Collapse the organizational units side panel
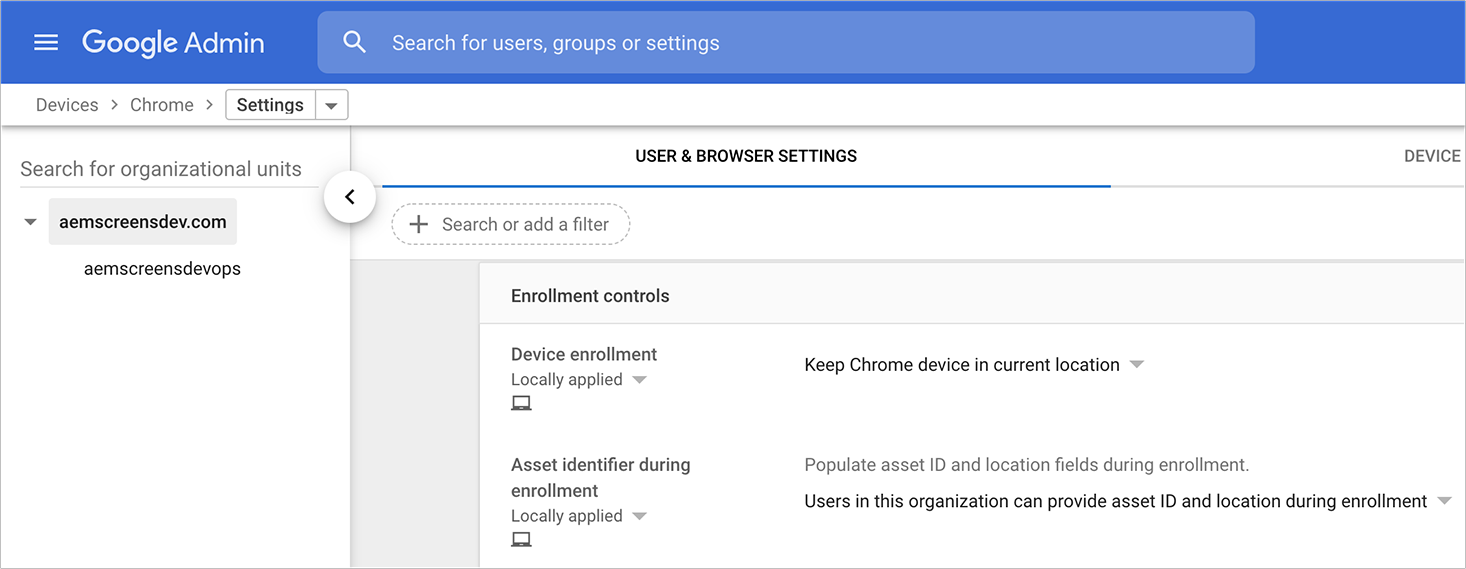Image resolution: width=1466 pixels, height=569 pixels. click(349, 198)
